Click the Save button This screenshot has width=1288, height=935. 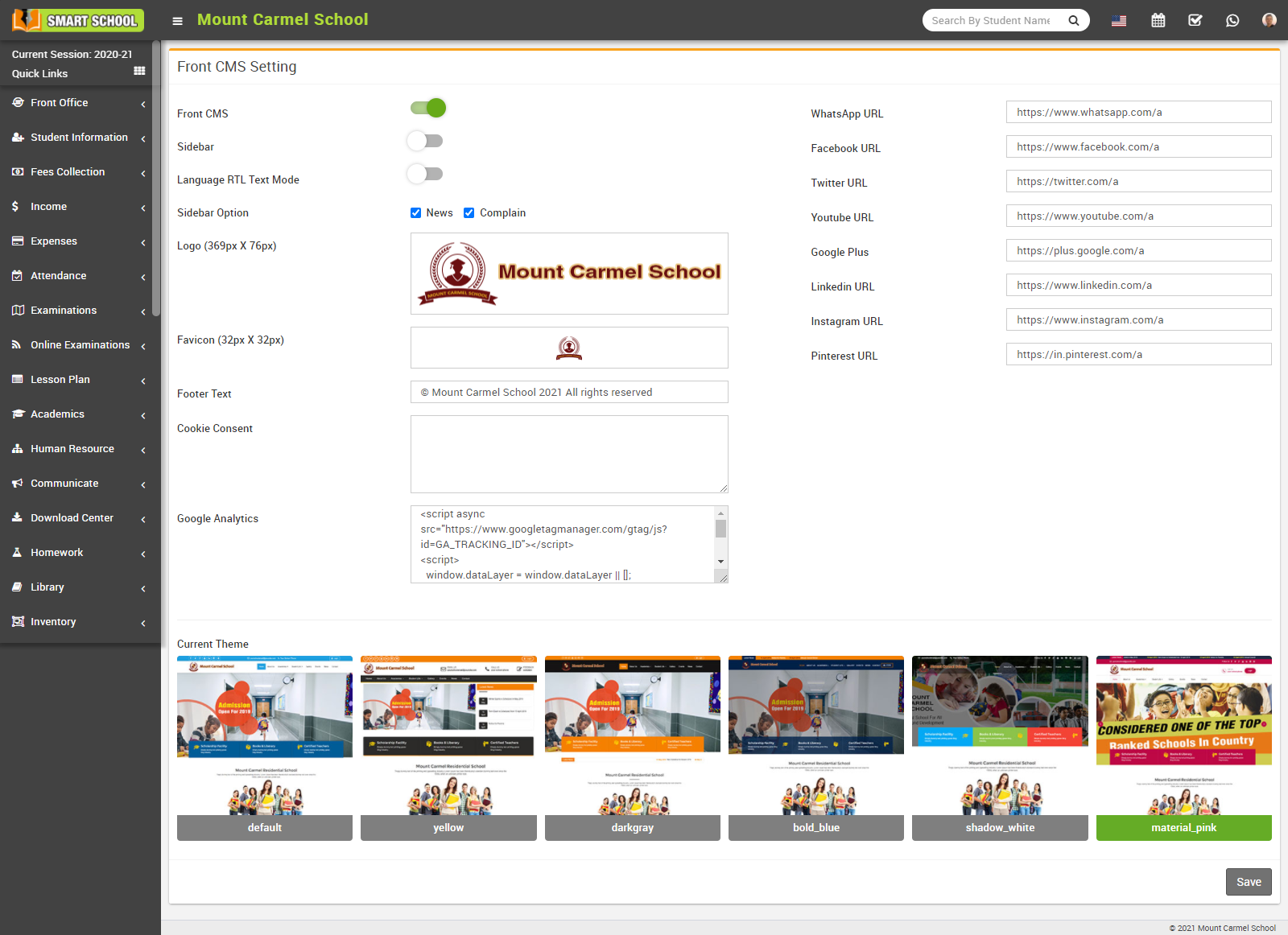(1248, 881)
